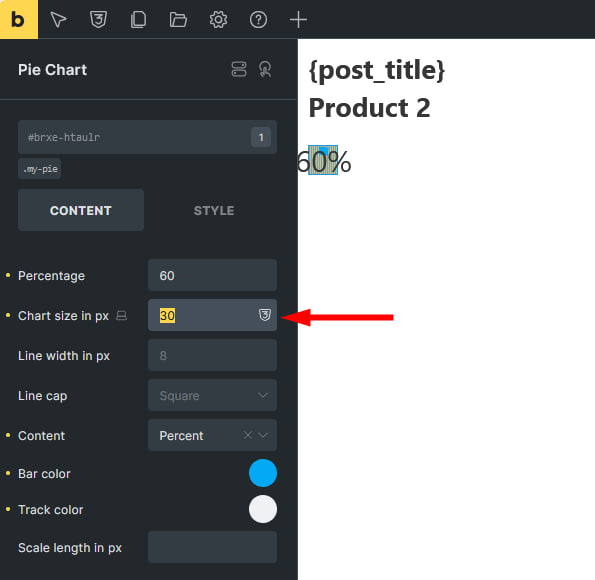Viewport: 595px width, 580px height.
Task: Open the CSS editor from top toolbar
Action: point(98,20)
